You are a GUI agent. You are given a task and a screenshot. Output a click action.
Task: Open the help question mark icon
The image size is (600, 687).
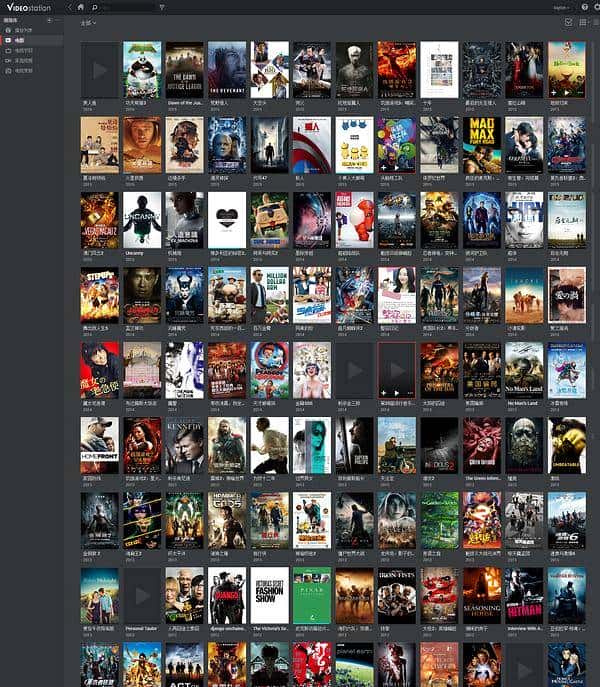(585, 7)
